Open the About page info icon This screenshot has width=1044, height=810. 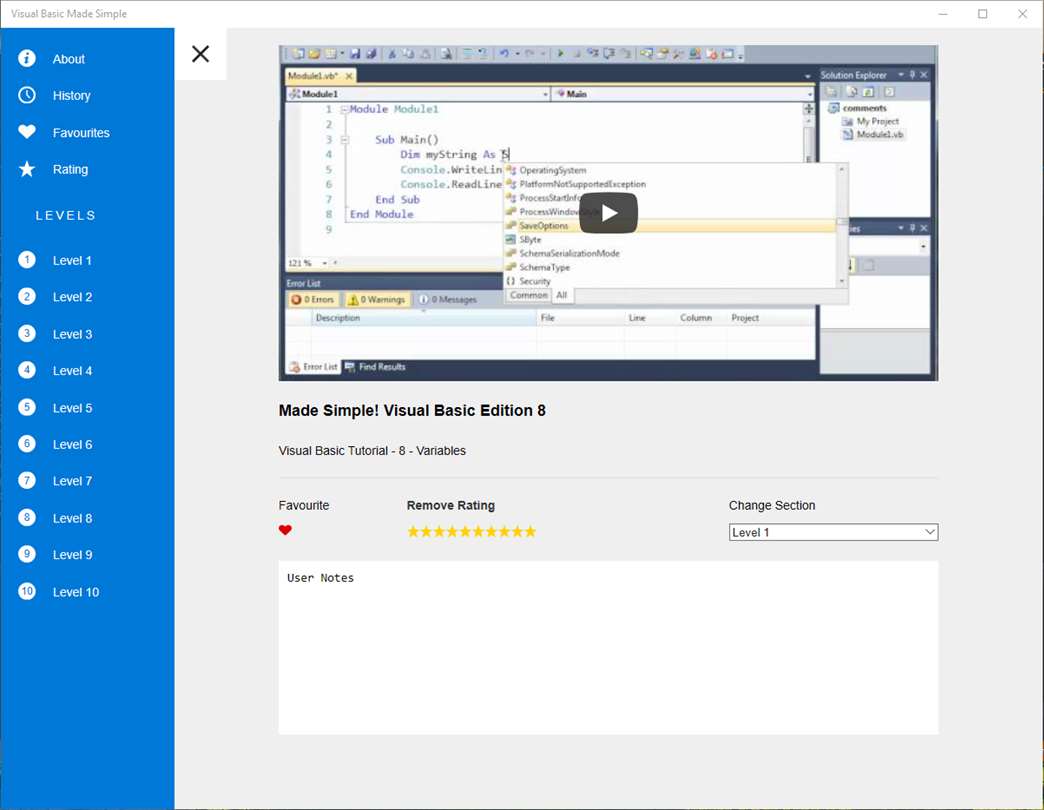(27, 59)
